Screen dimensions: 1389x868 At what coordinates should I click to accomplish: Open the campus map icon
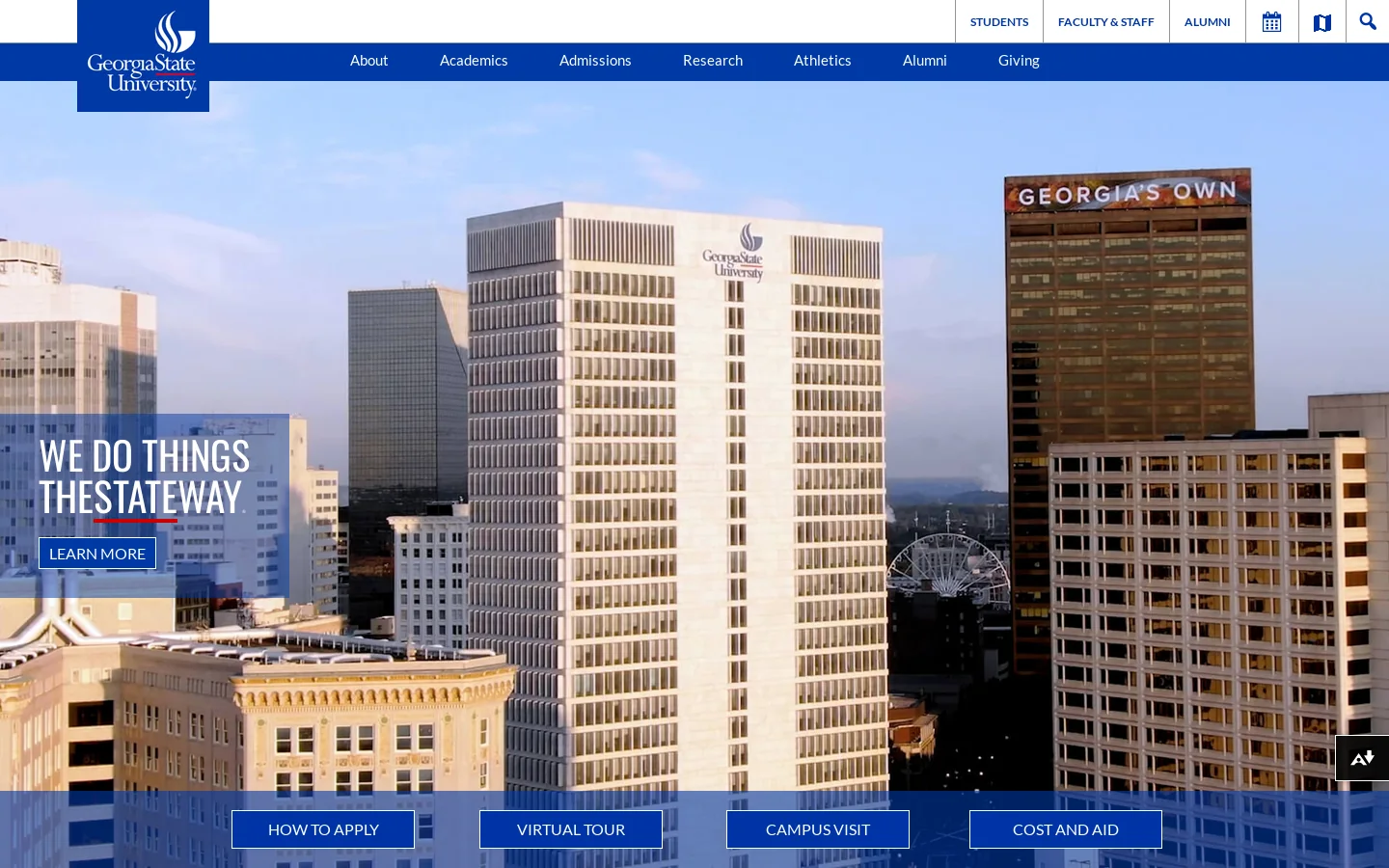coord(1322,21)
